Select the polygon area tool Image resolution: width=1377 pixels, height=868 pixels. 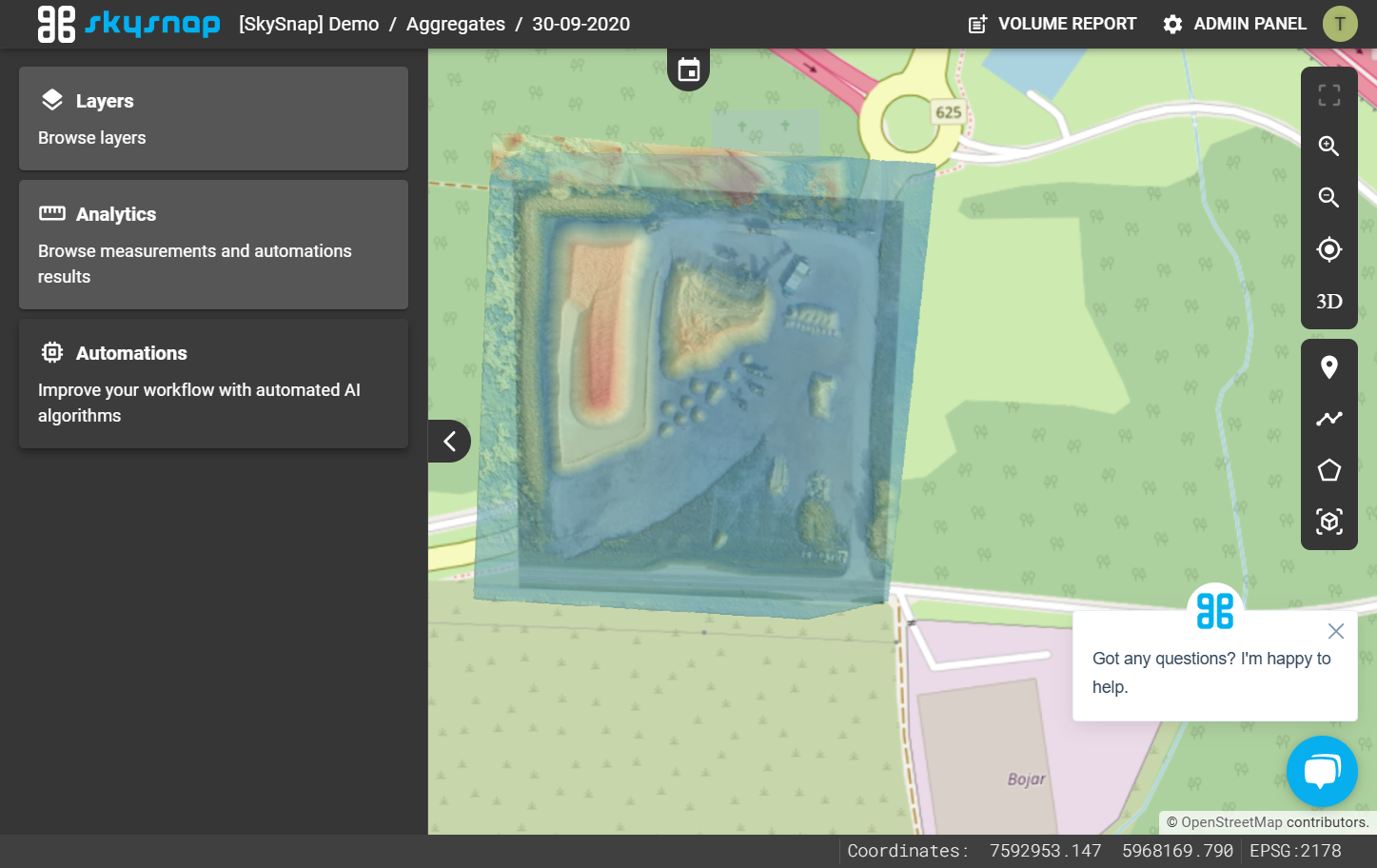[x=1329, y=470]
